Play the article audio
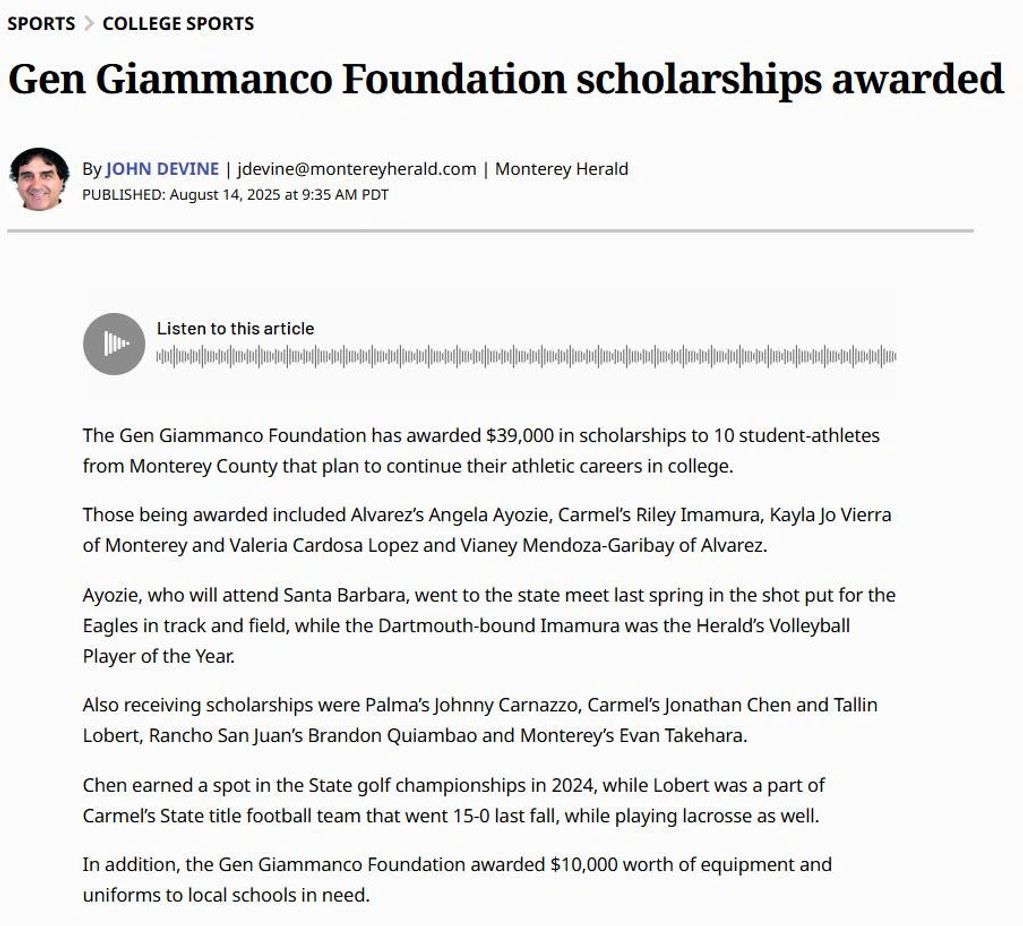This screenshot has height=926, width=1023. (114, 344)
